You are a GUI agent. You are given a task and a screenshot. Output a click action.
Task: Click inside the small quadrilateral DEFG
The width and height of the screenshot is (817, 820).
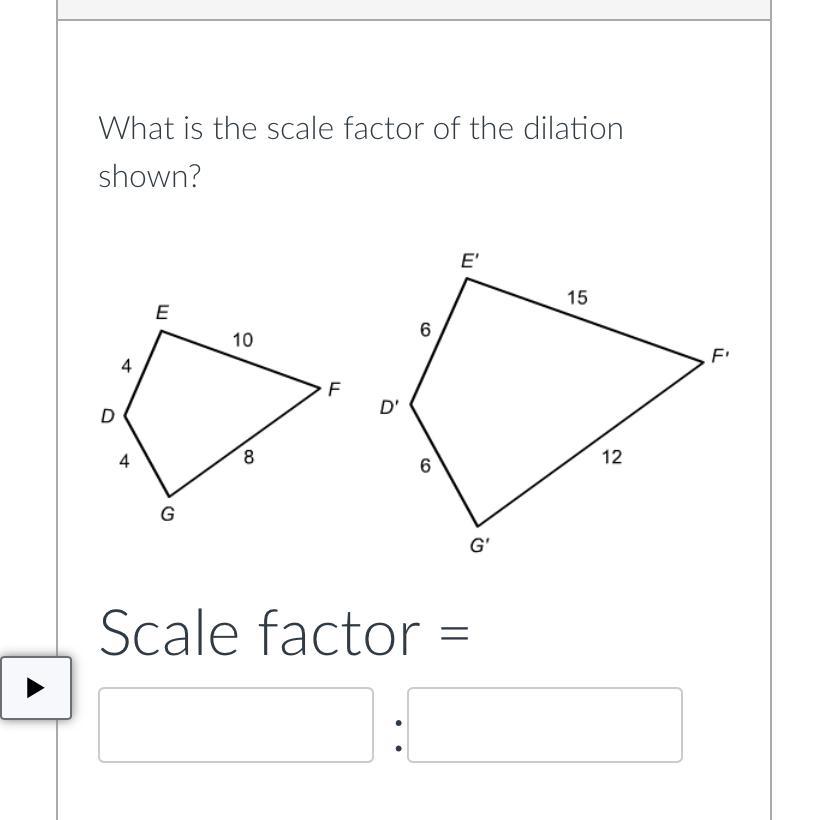[210, 410]
